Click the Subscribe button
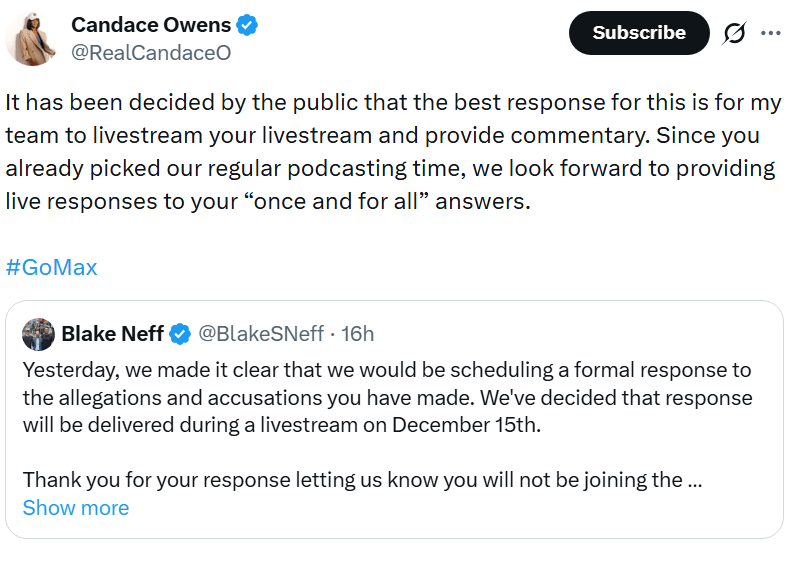This screenshot has width=798, height=562. (x=639, y=33)
